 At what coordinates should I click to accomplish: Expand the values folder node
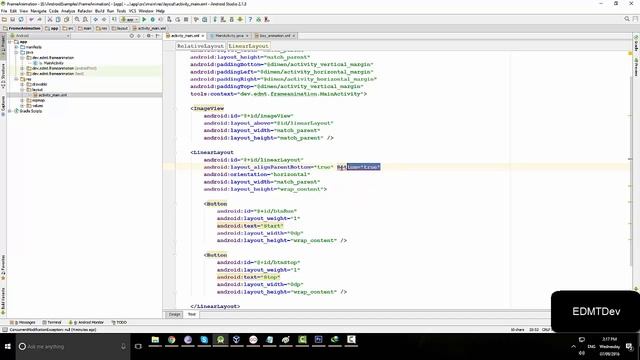point(22,105)
